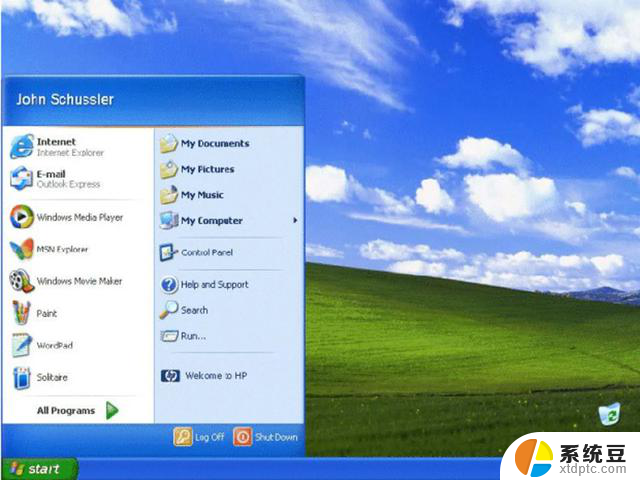Launch Windows Media Player icon

[x=22, y=217]
